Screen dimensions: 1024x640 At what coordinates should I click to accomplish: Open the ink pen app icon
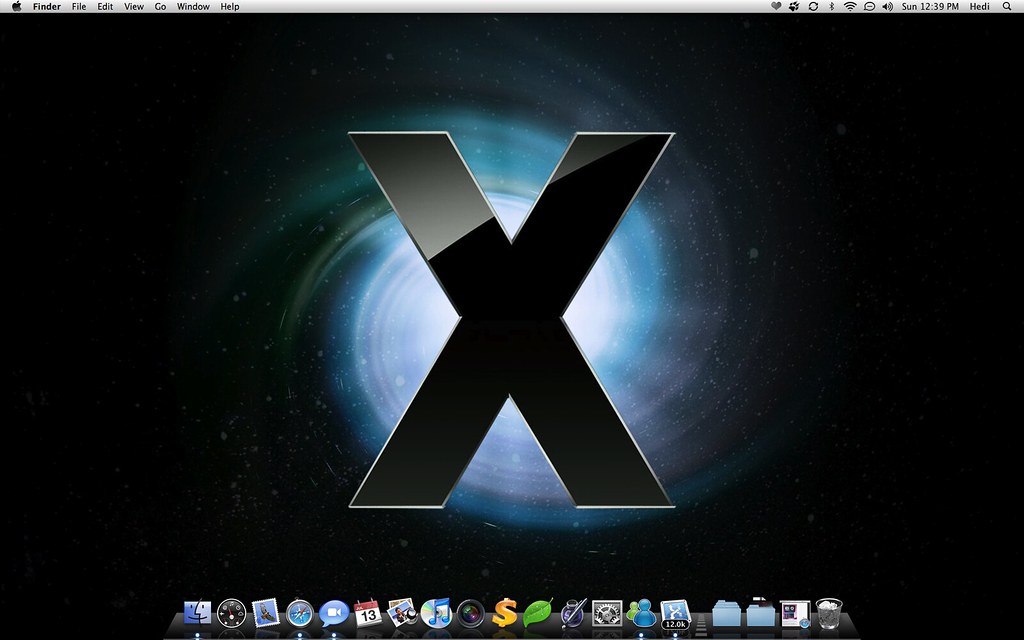(x=573, y=614)
